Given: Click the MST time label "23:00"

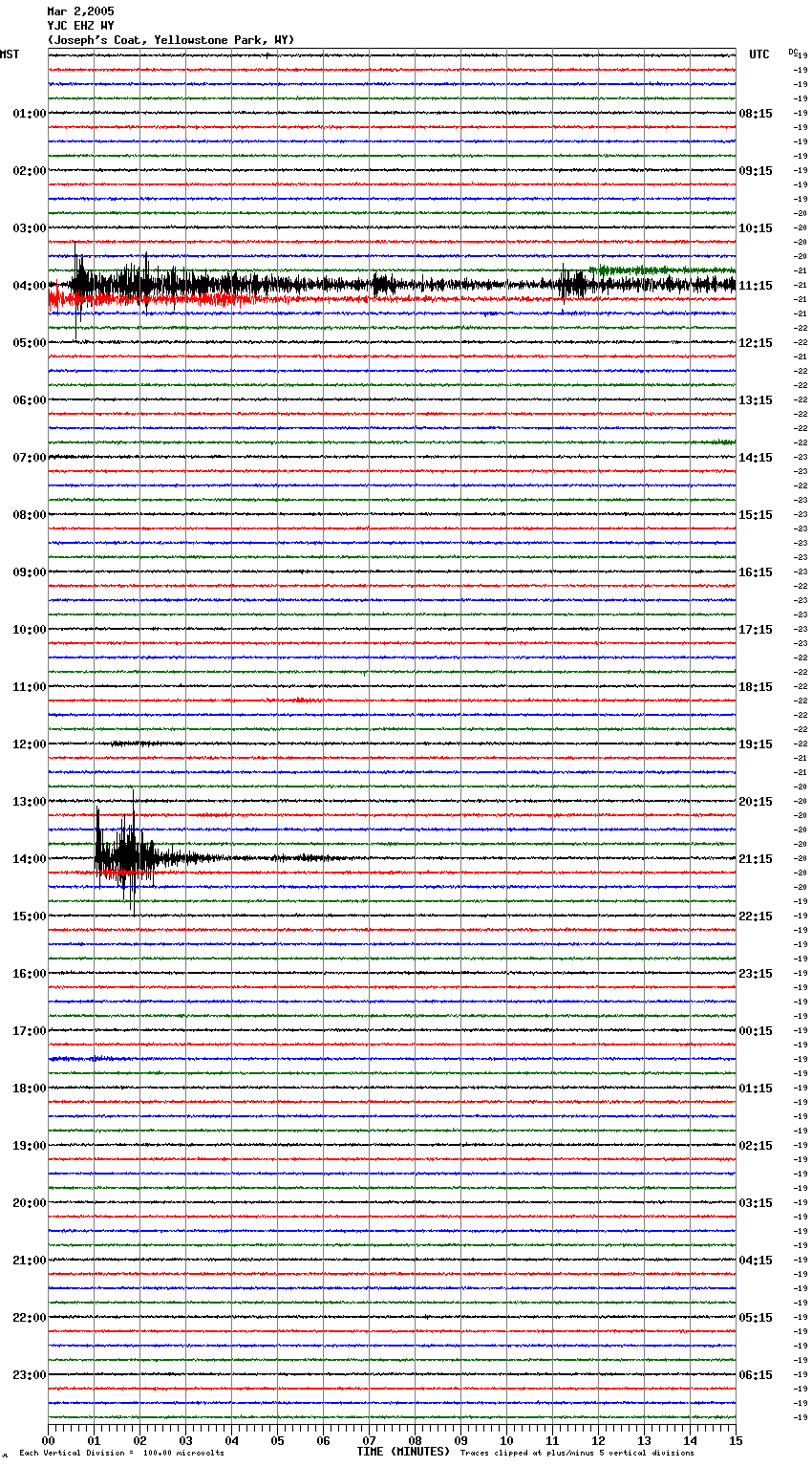Looking at the screenshot, I should [30, 1375].
